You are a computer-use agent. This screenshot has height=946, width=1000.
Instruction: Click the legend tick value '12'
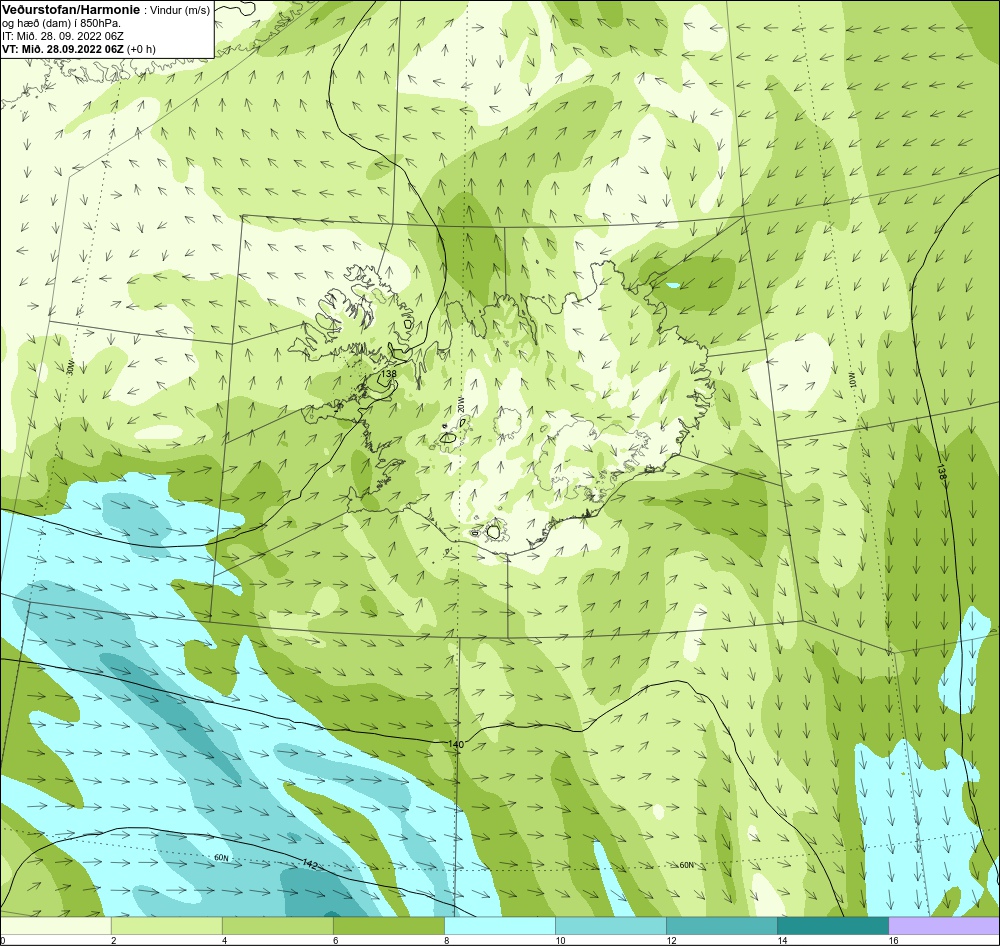pyautogui.click(x=671, y=940)
